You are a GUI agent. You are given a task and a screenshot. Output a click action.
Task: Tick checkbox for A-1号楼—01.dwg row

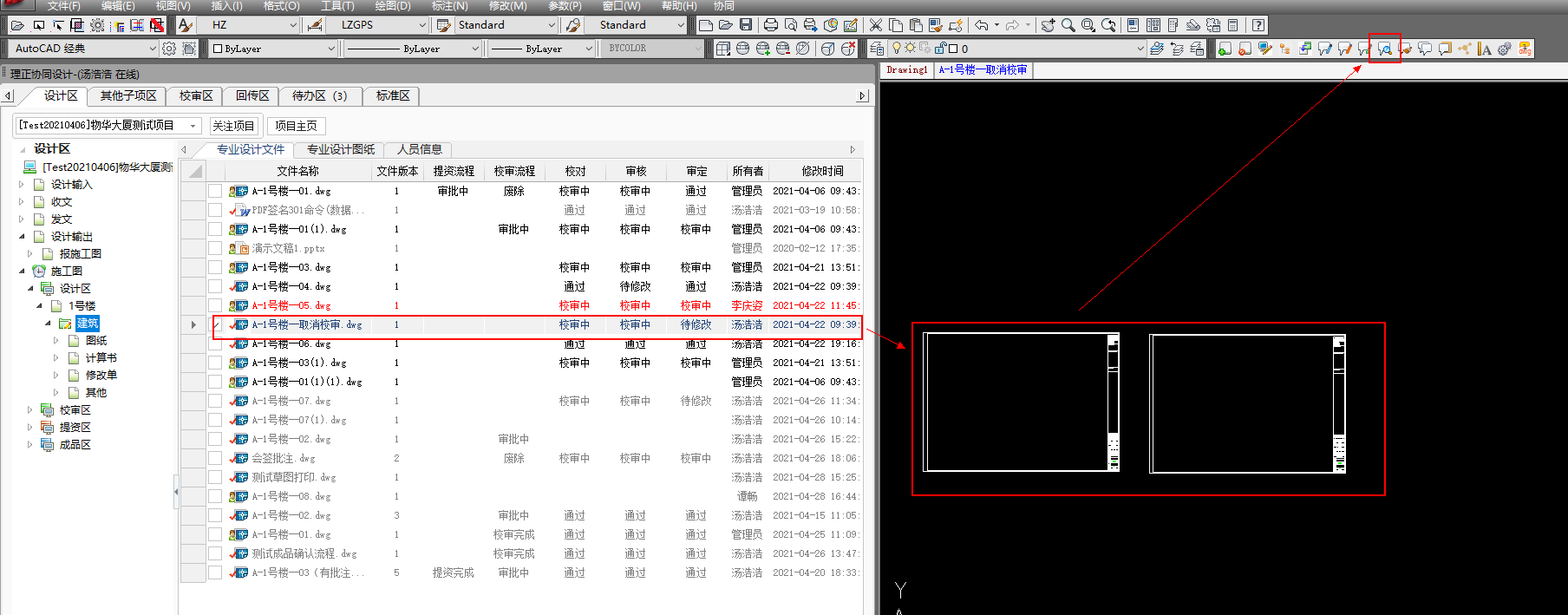pyautogui.click(x=214, y=191)
